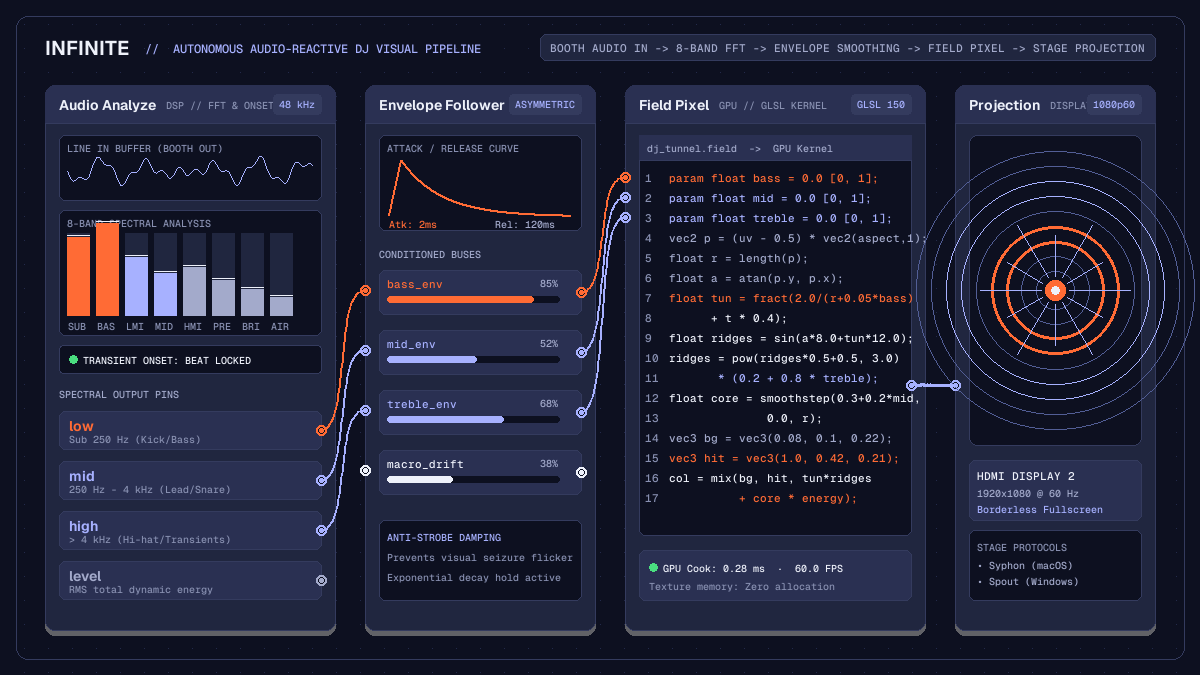Click the MID spectral band bar
This screenshot has height=675, width=1200.
coord(165,275)
